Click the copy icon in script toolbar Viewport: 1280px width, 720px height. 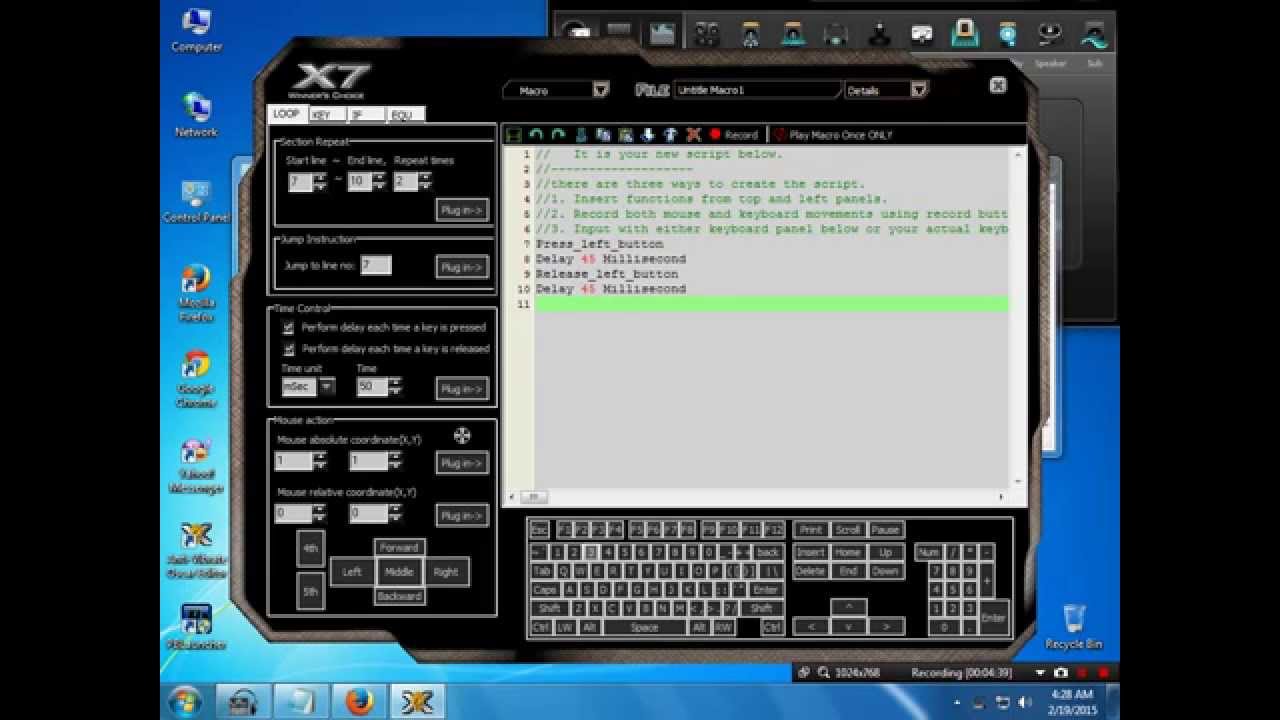603,134
